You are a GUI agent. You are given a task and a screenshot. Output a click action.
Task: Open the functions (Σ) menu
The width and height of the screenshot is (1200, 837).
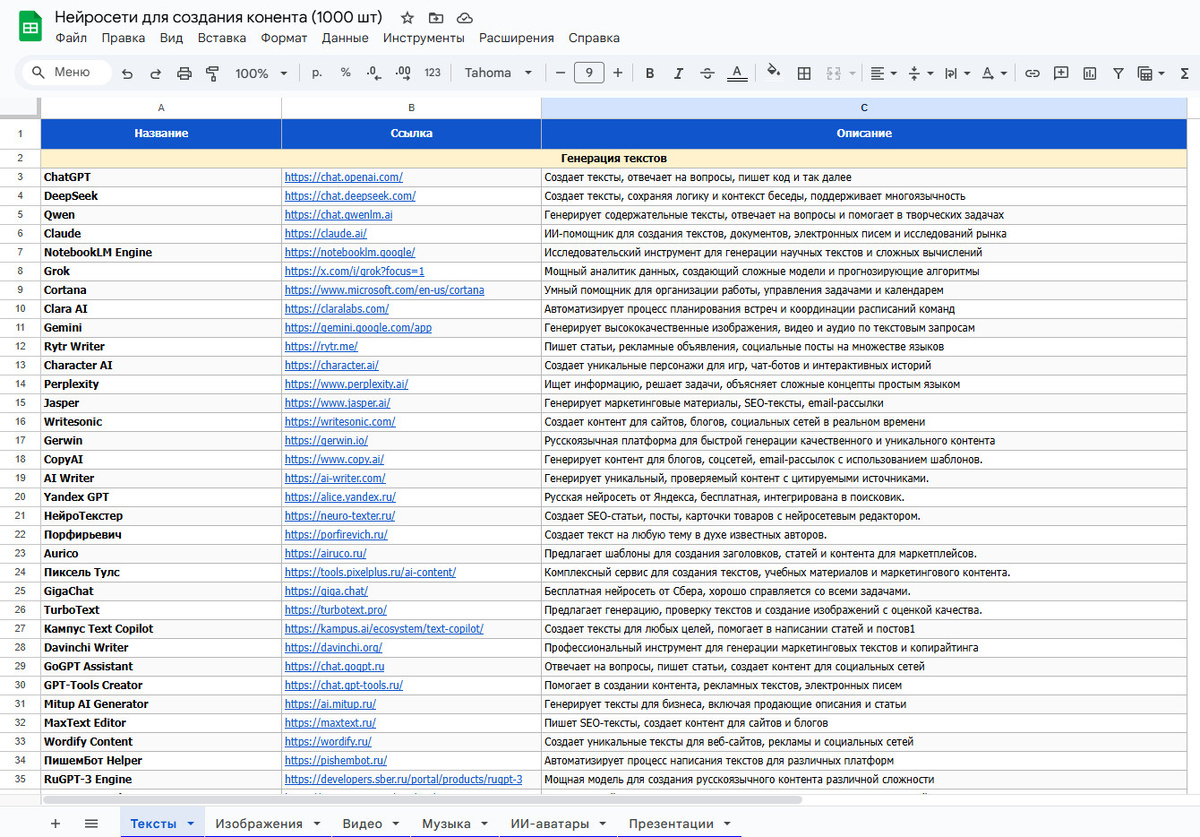1185,73
